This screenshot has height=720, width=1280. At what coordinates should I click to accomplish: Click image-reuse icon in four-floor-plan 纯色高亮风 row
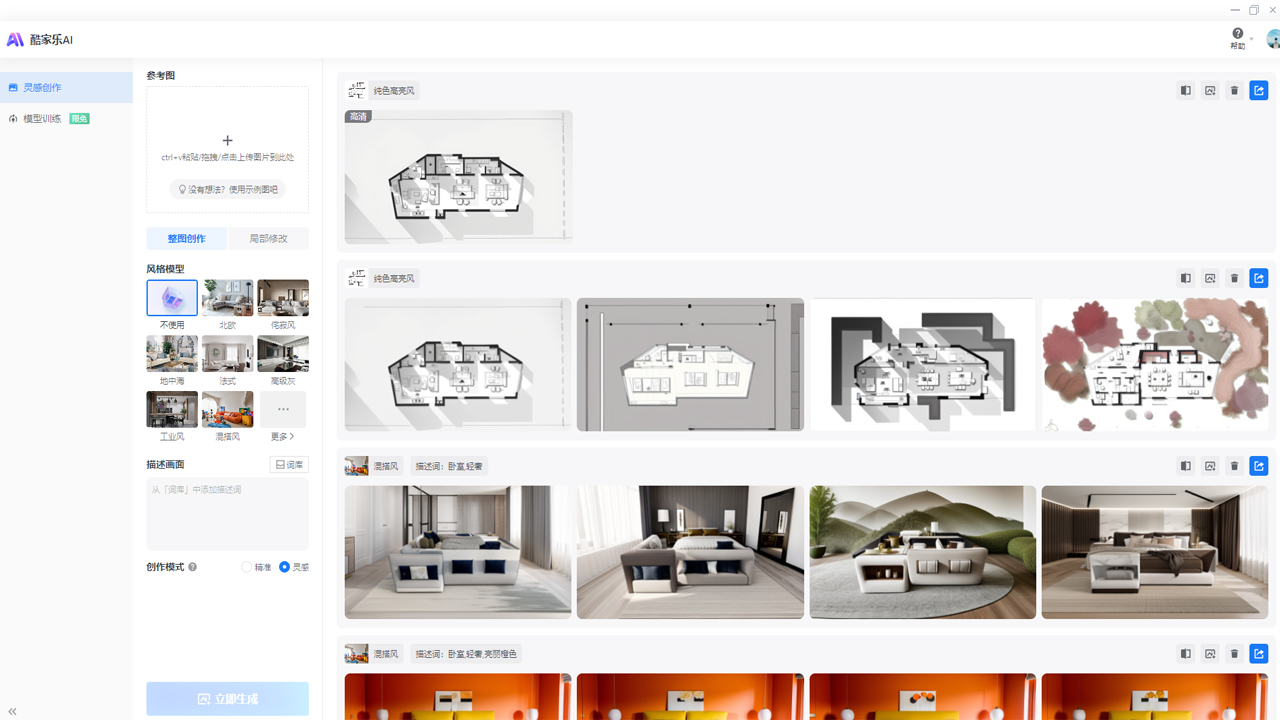pos(1210,279)
